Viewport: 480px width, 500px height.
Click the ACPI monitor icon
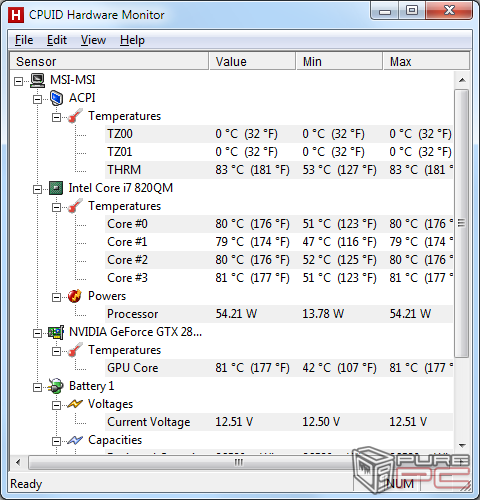point(56,98)
